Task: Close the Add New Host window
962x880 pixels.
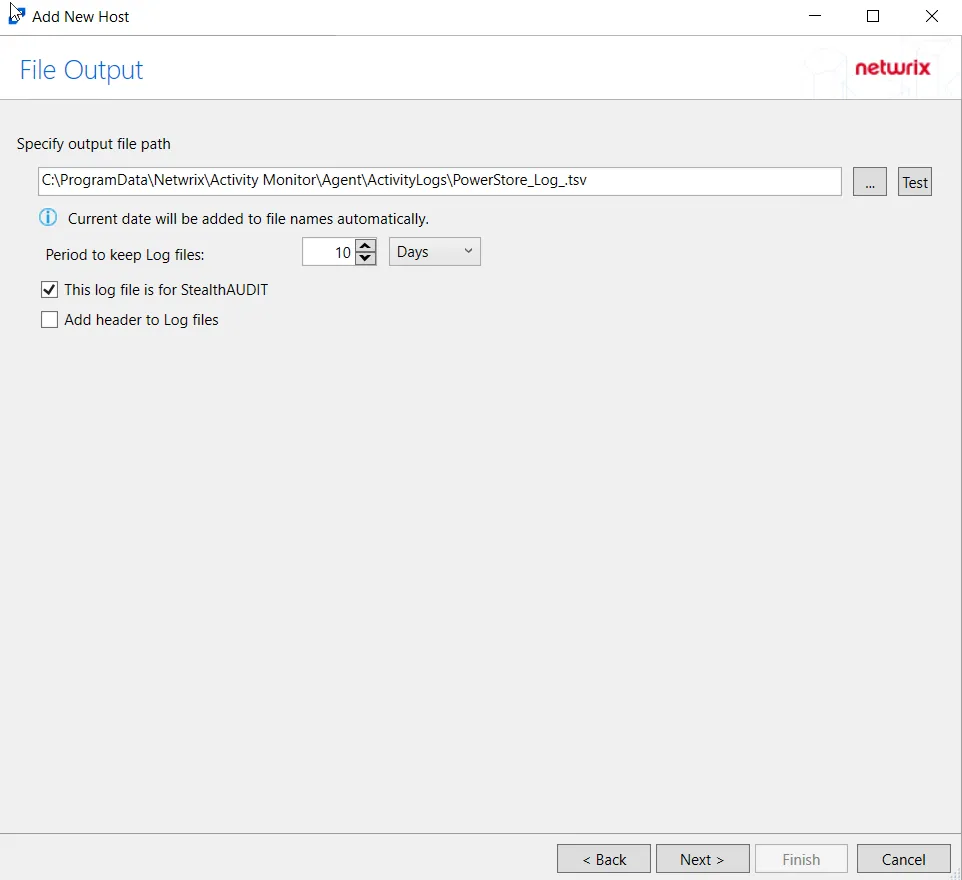Action: tap(931, 16)
